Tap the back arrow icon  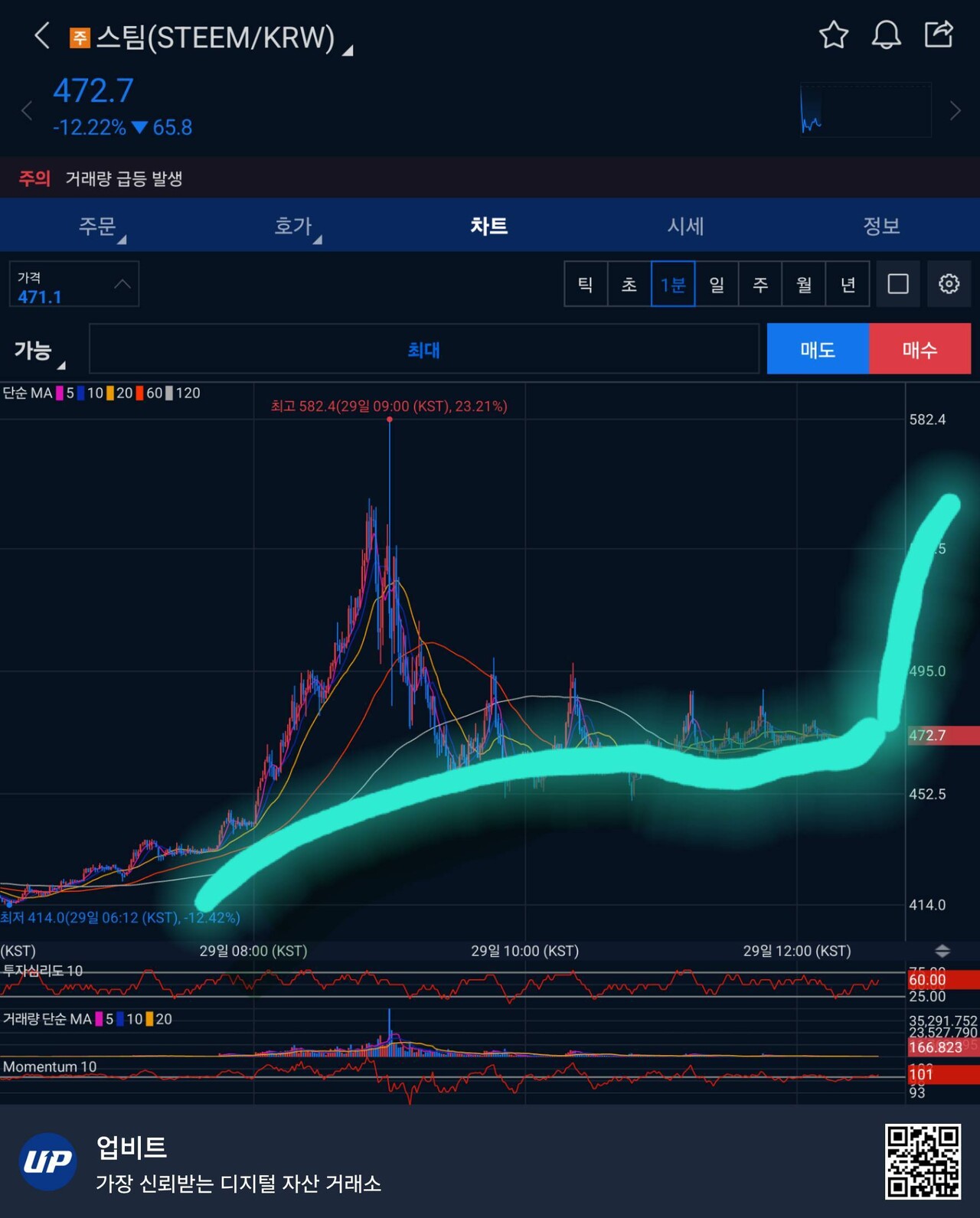(42, 36)
